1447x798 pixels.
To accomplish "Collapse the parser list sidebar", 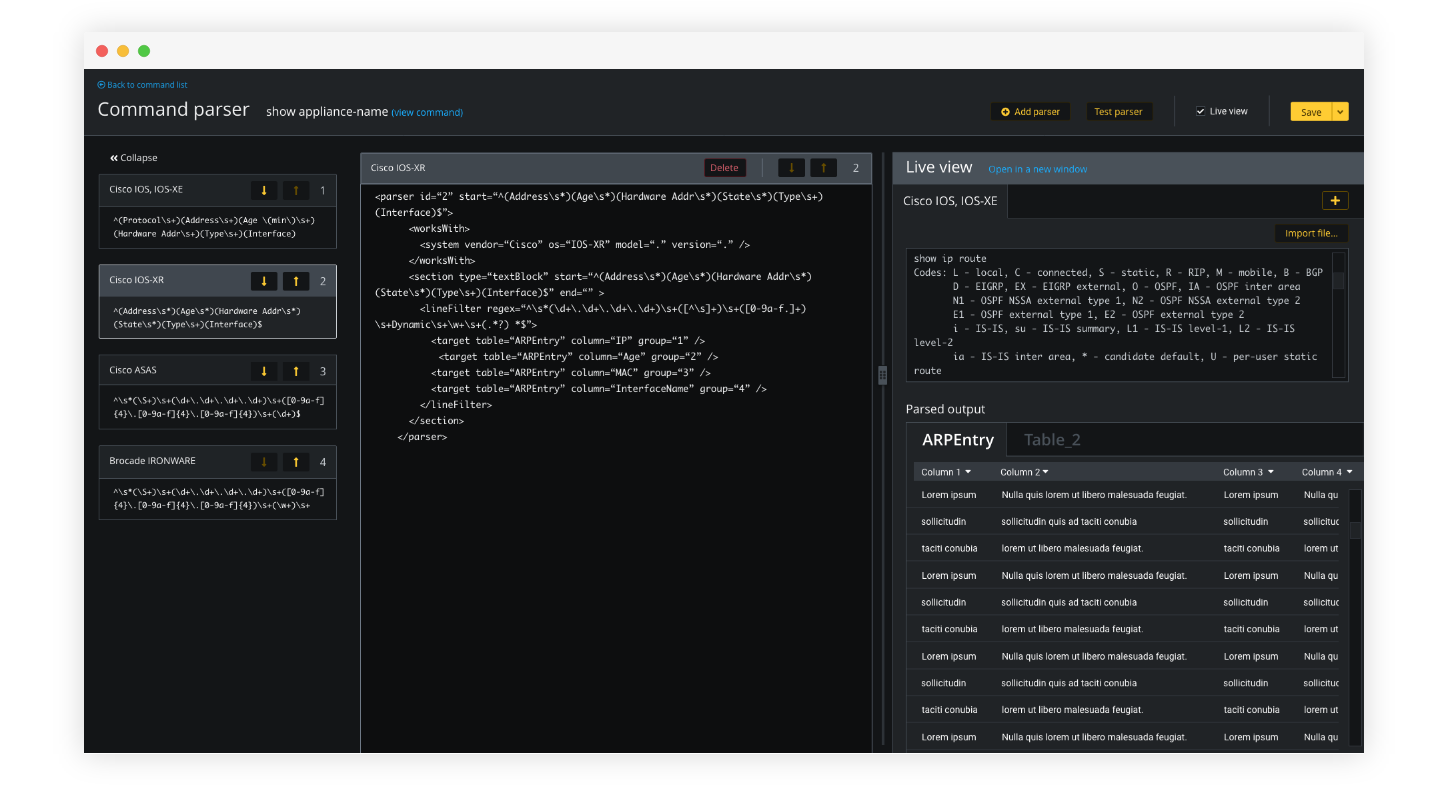I will (x=134, y=158).
